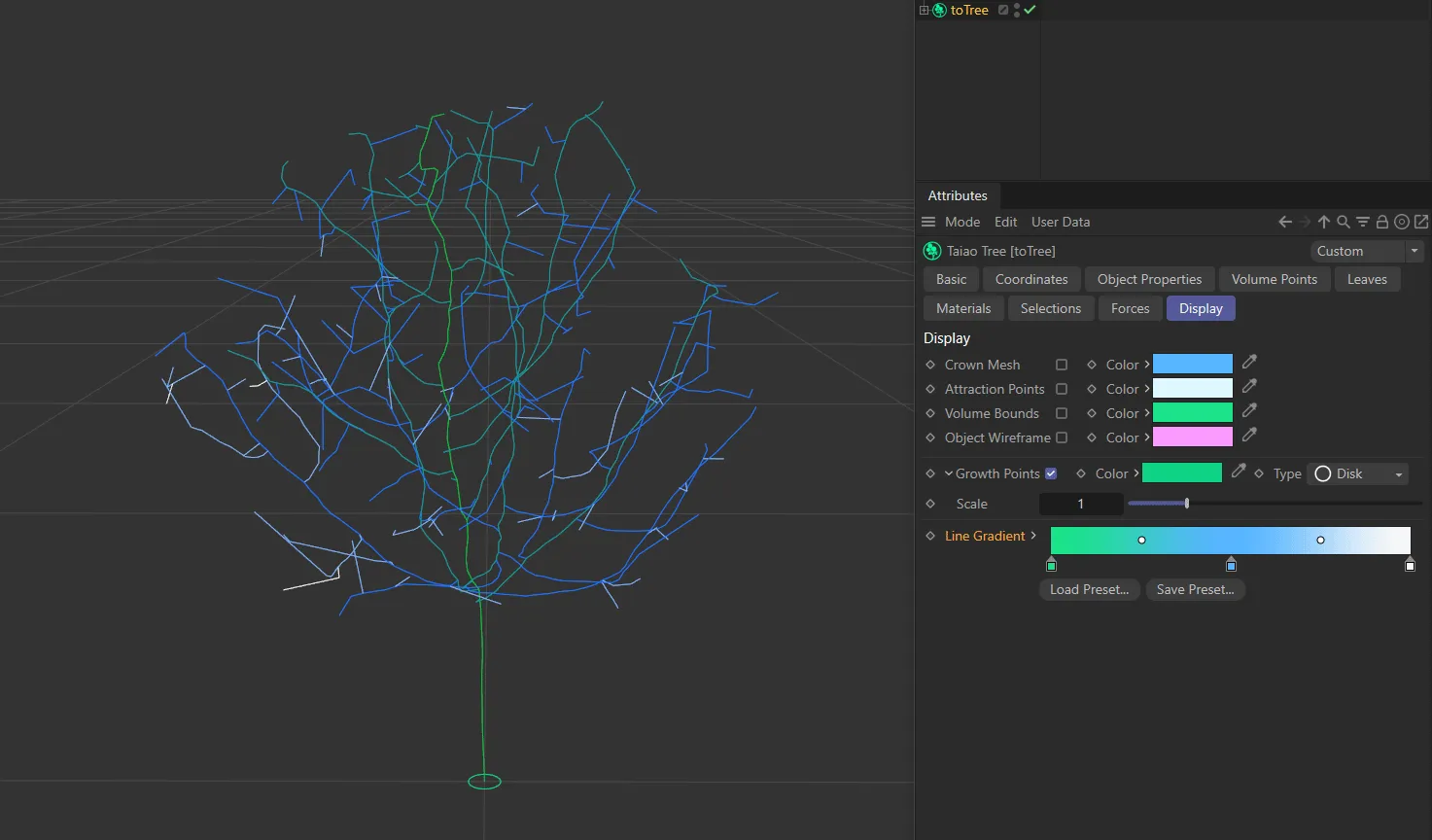Uncheck the Growth Points checkbox
The width and height of the screenshot is (1432, 840).
coord(1051,473)
